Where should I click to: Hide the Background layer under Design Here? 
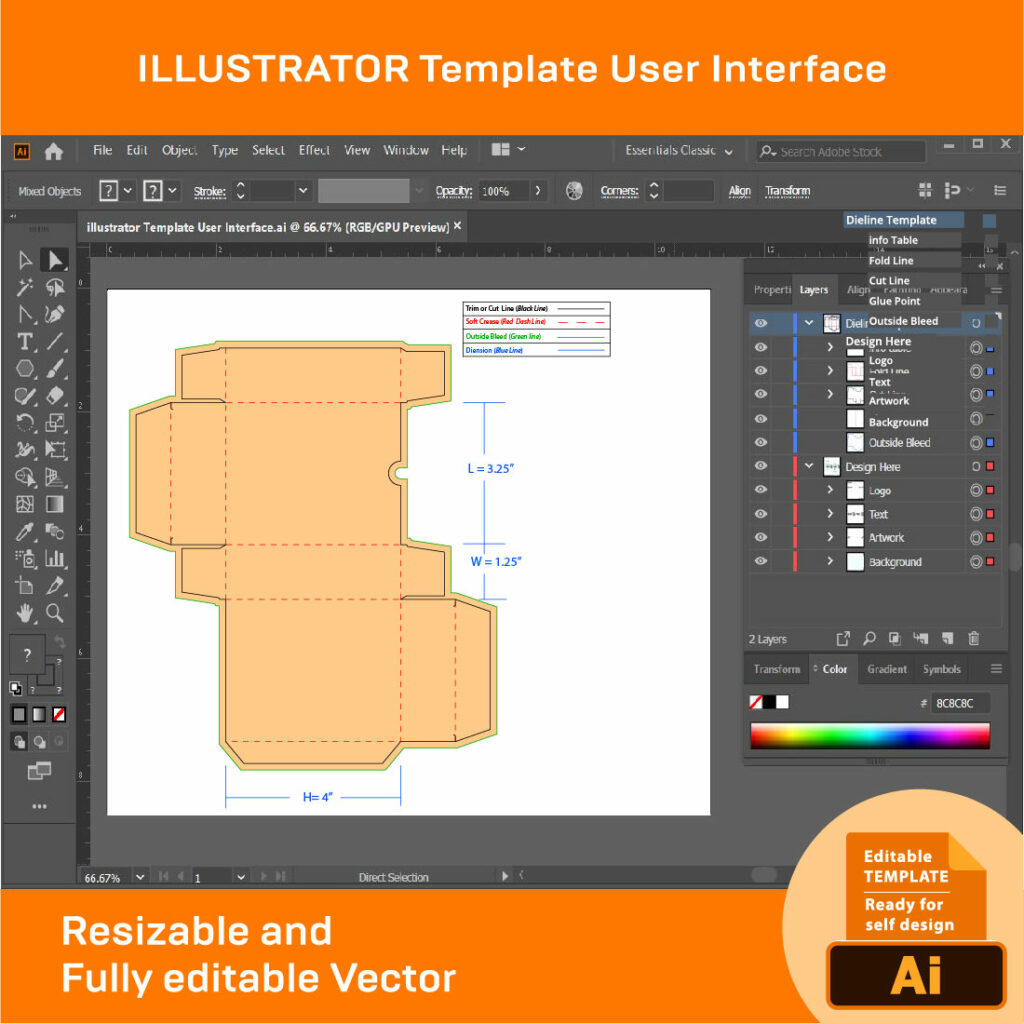[x=760, y=561]
